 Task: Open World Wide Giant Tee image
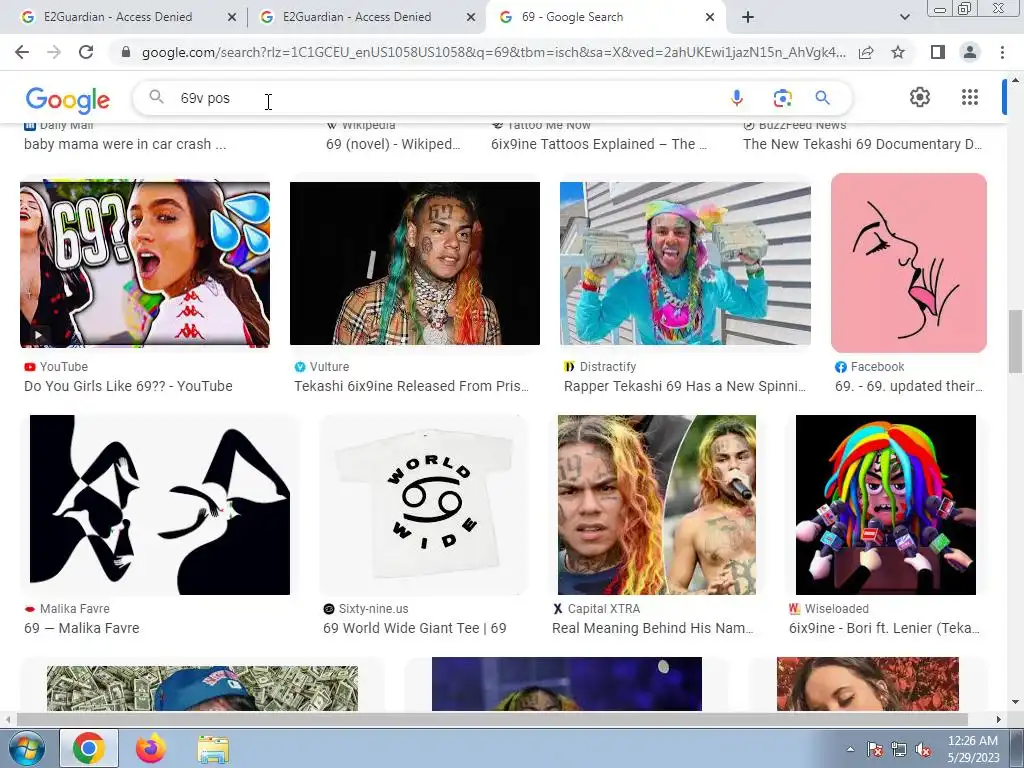tap(423, 504)
